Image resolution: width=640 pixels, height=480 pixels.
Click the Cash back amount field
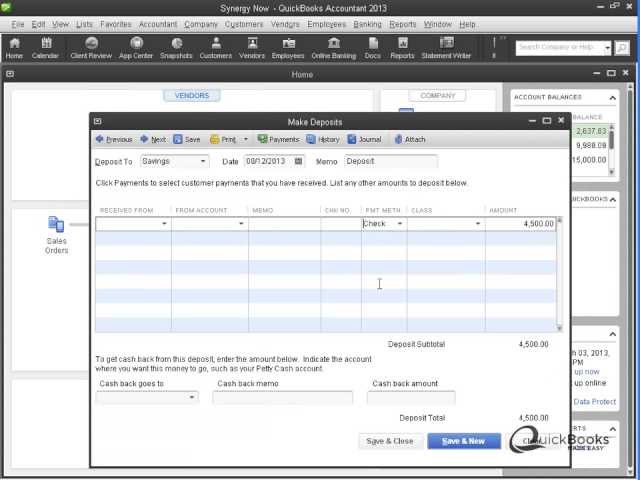coord(411,397)
